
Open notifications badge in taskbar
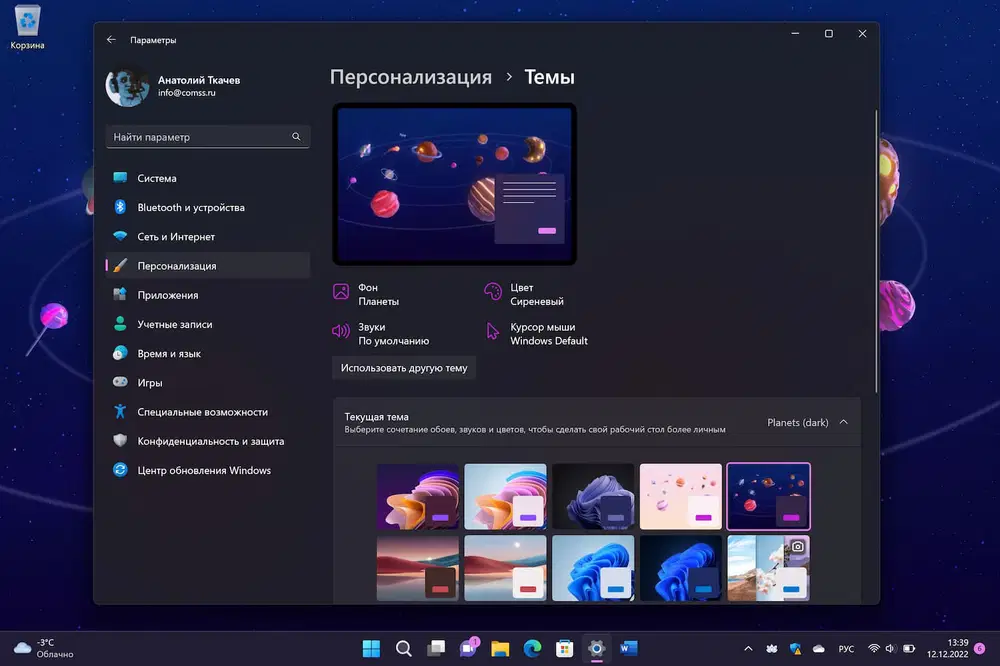pyautogui.click(x=980, y=648)
